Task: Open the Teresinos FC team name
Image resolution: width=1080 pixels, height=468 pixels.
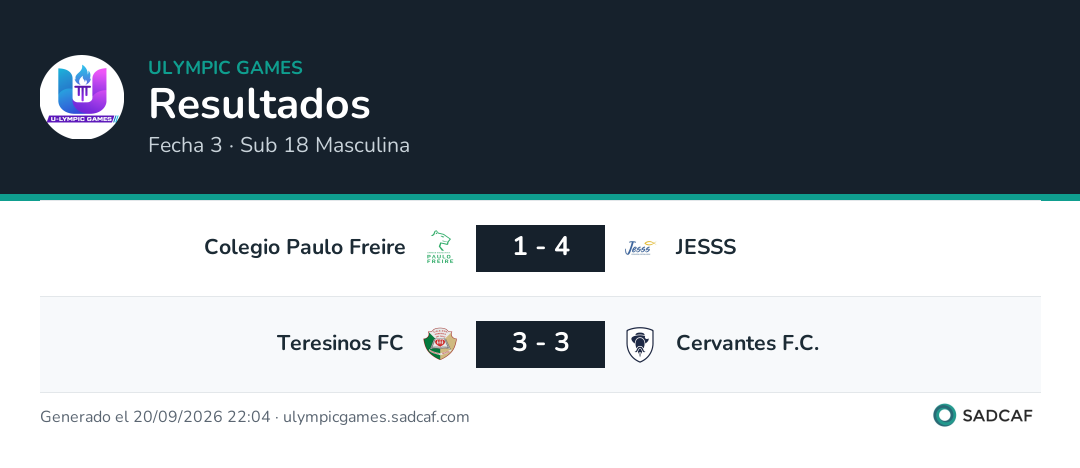Action: click(340, 343)
